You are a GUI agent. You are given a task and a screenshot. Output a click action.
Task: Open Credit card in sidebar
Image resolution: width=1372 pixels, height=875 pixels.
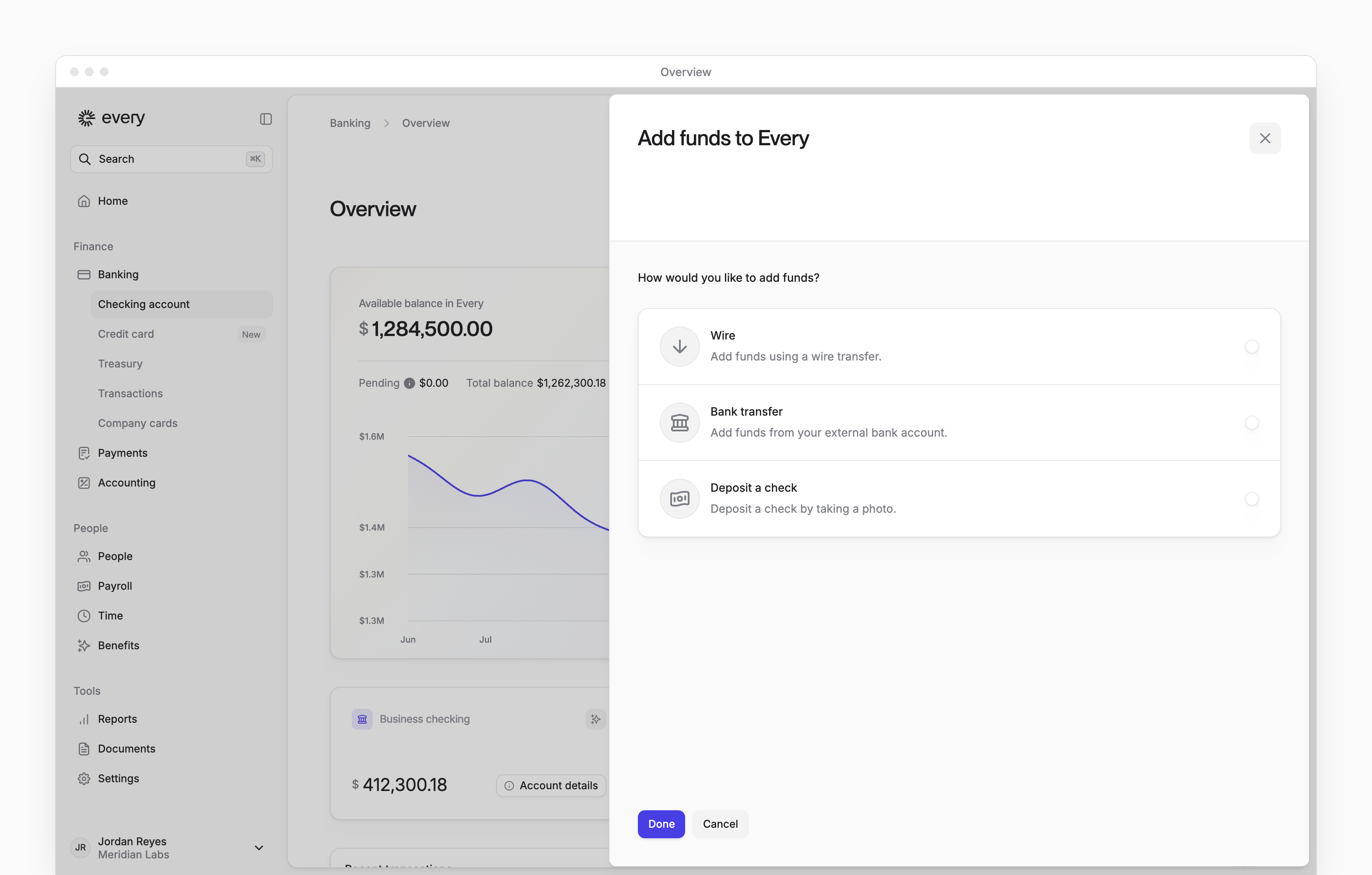[181, 334]
